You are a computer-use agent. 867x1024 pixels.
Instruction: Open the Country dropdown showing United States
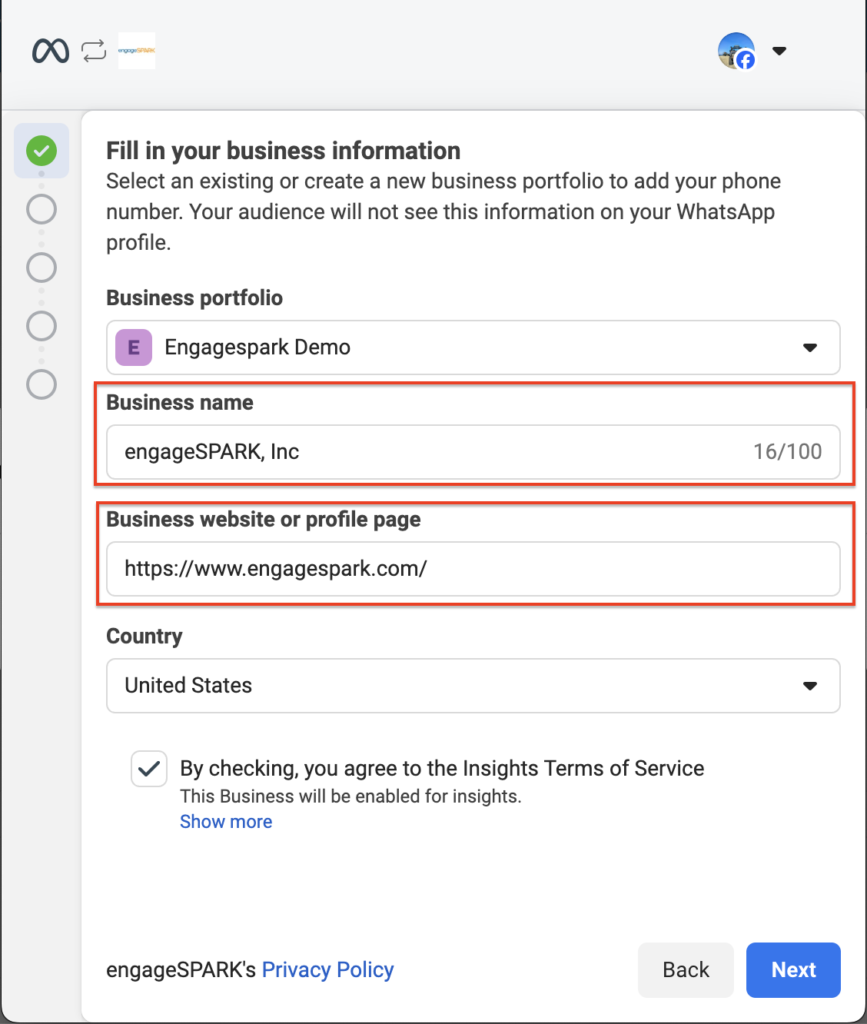coord(473,686)
